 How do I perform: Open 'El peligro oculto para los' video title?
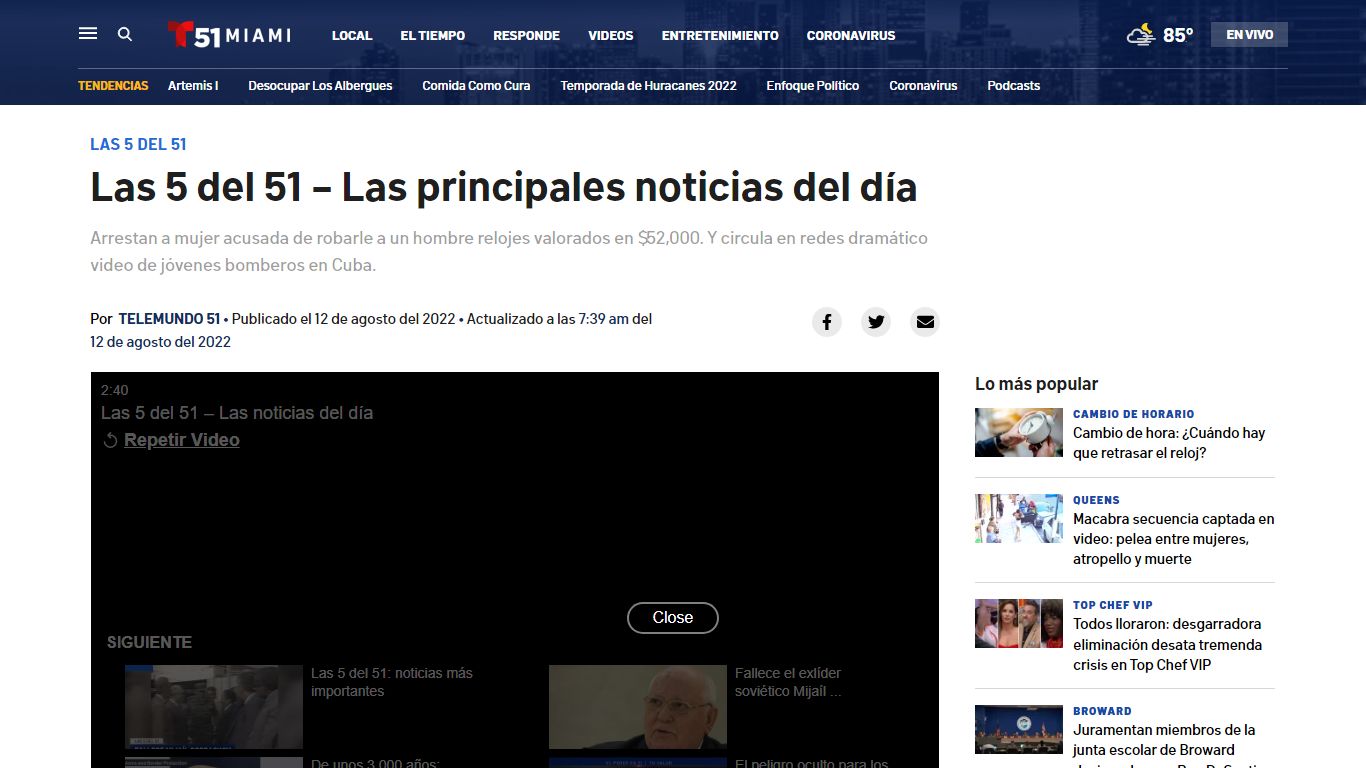coord(811,763)
